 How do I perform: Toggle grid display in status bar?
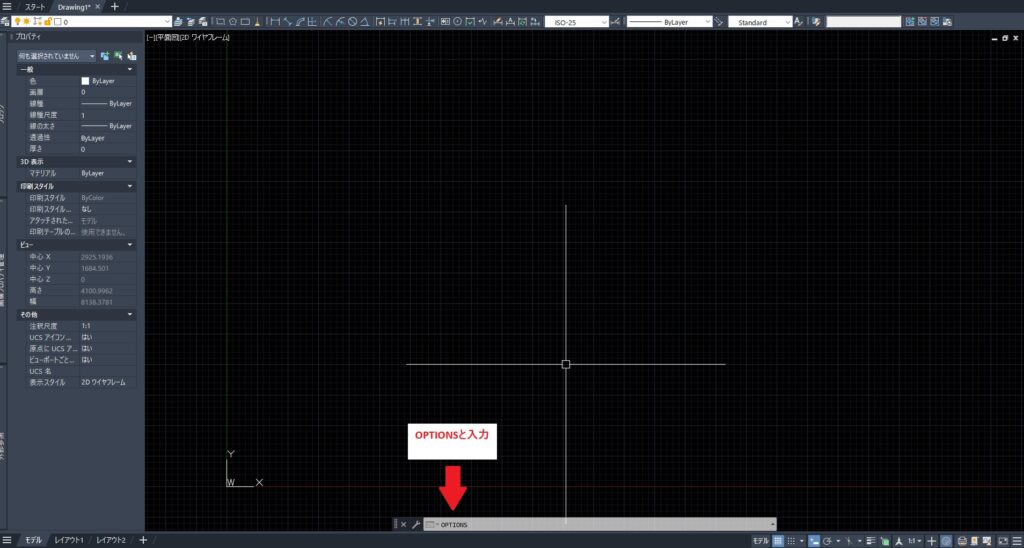(777, 540)
